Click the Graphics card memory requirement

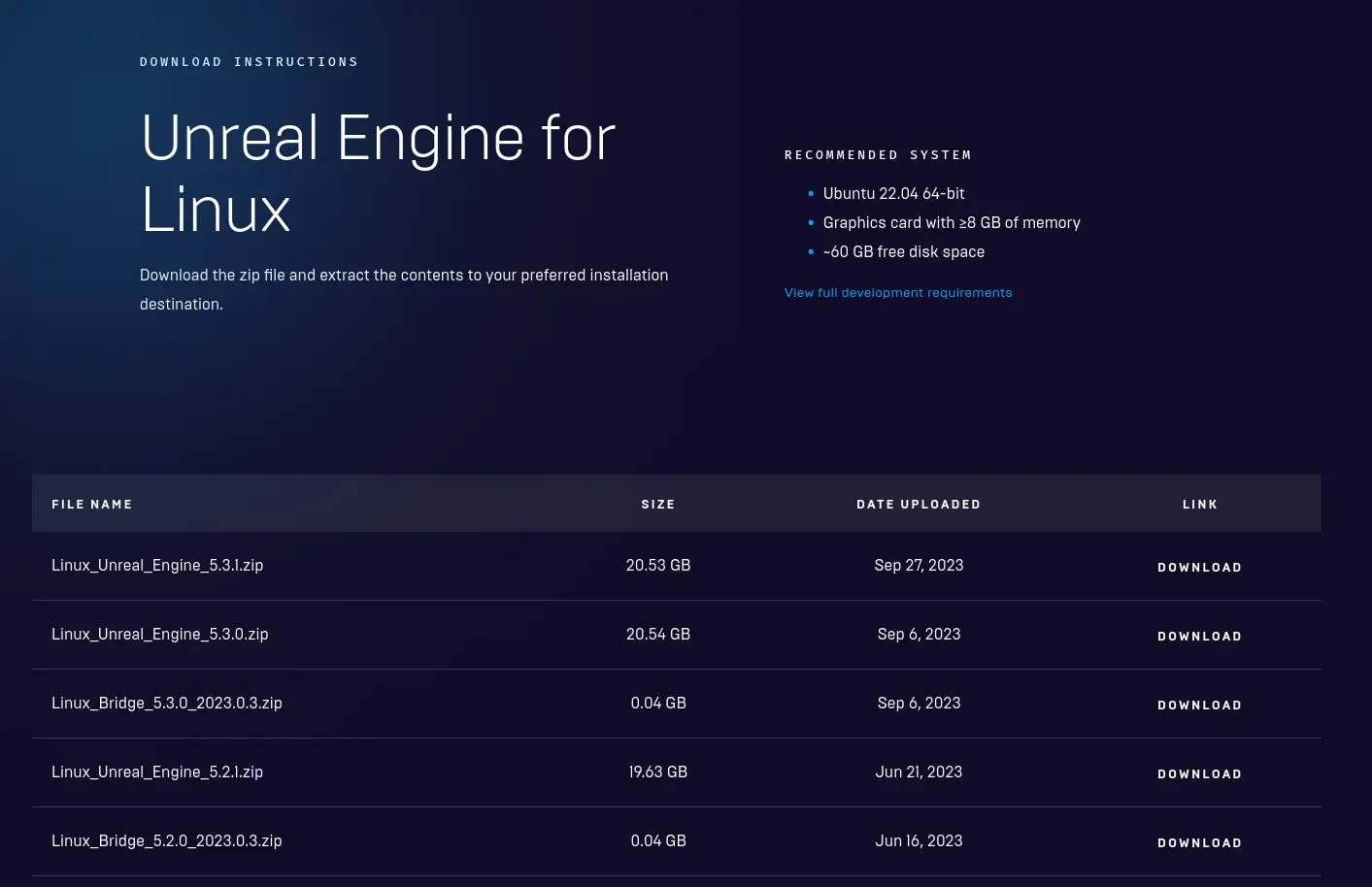pyautogui.click(x=952, y=222)
